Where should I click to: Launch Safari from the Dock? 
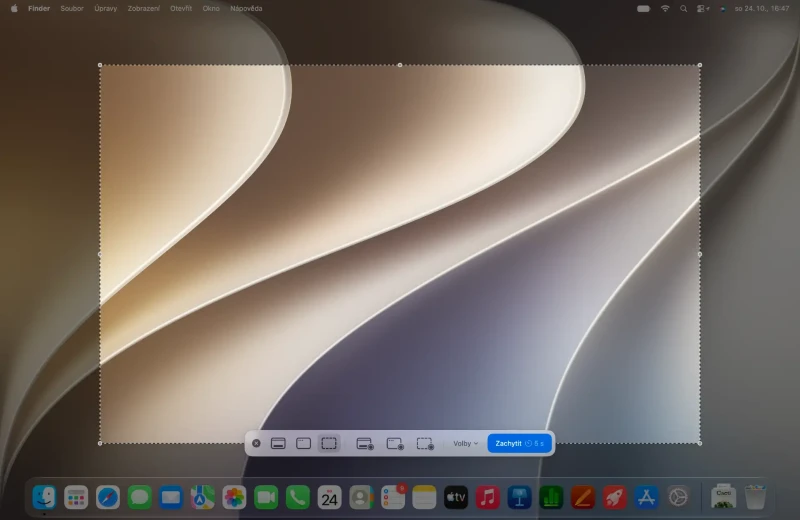(x=108, y=497)
